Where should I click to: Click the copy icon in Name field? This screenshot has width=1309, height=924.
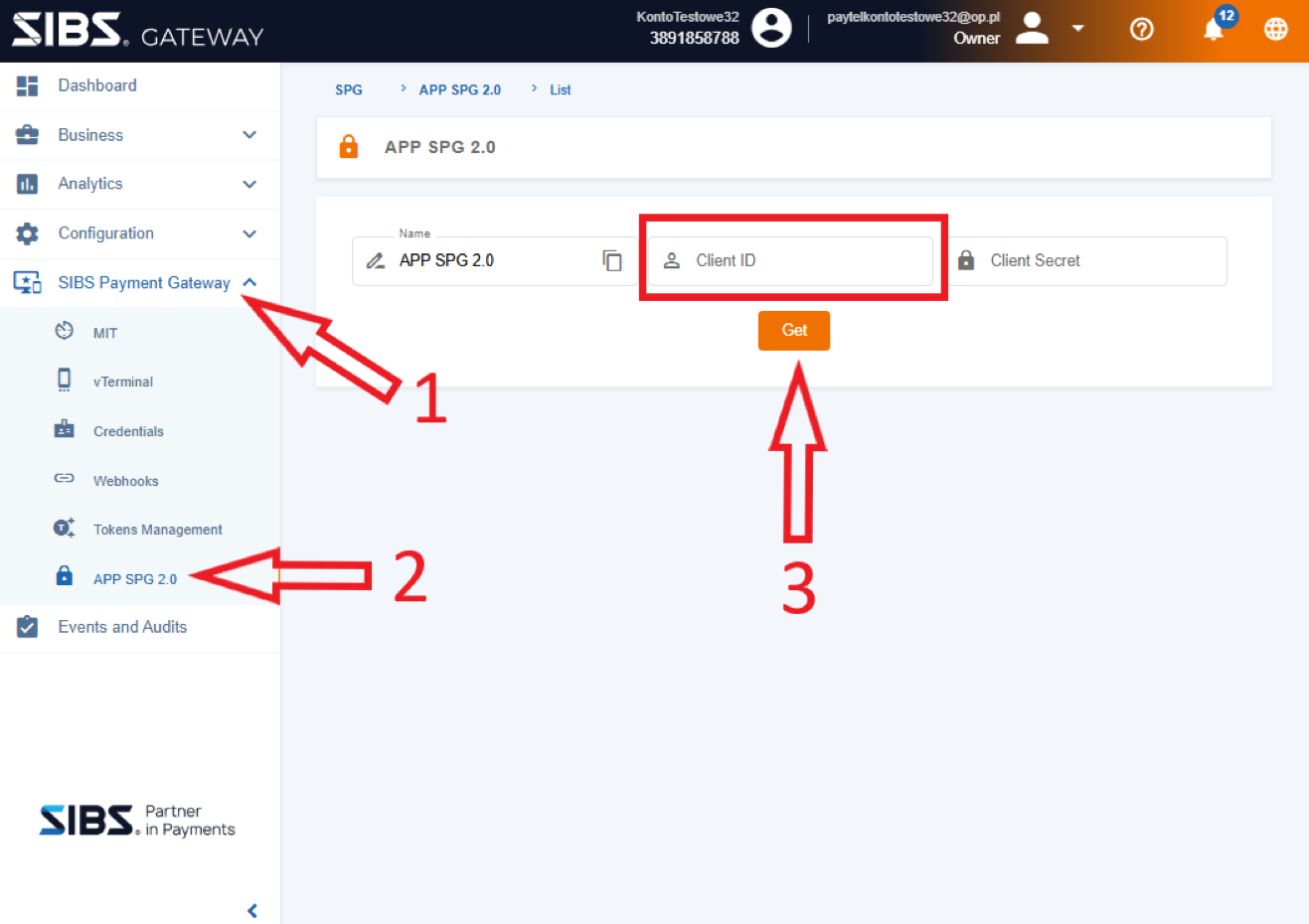(x=612, y=260)
